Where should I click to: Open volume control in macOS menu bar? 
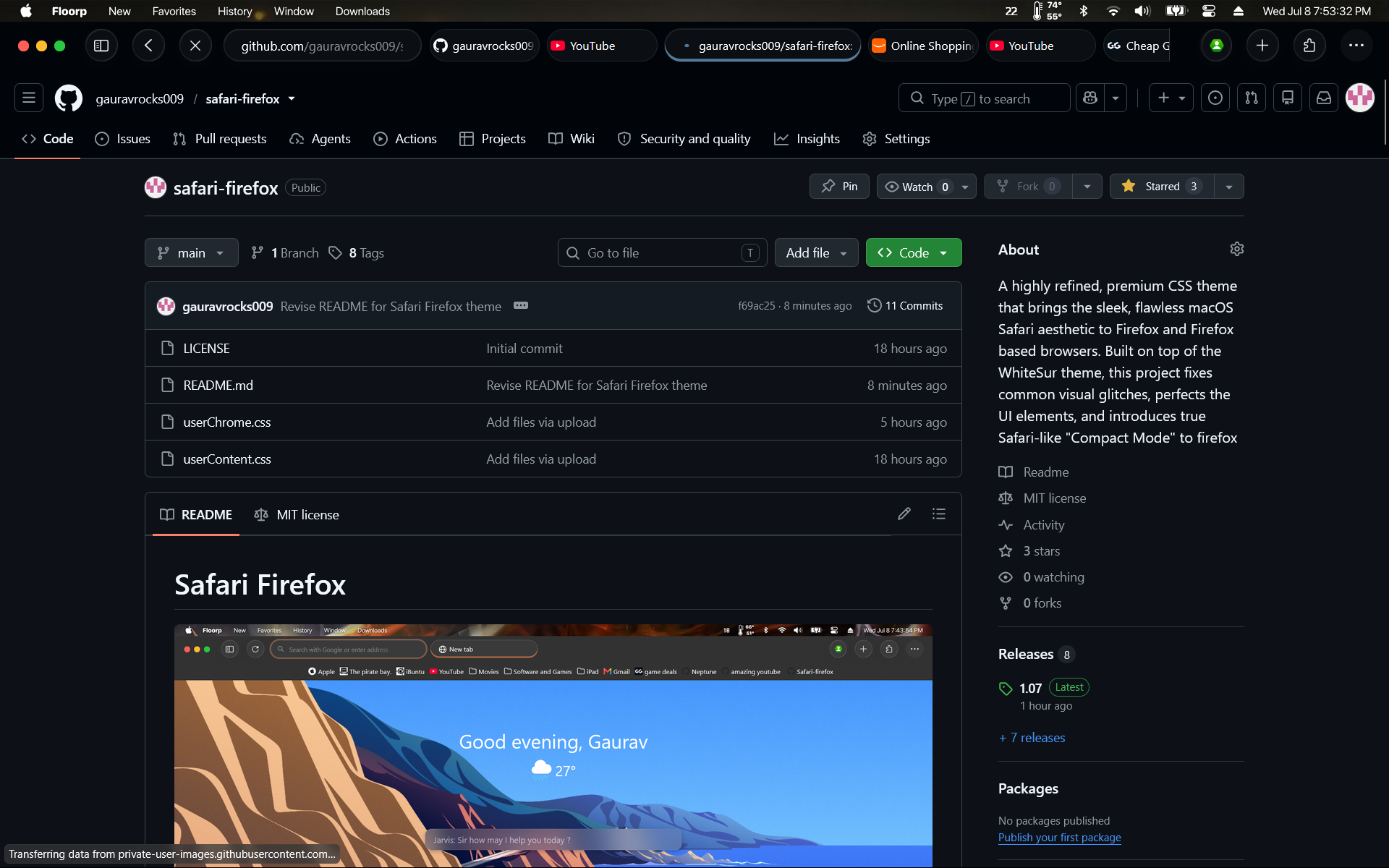coord(1142,11)
